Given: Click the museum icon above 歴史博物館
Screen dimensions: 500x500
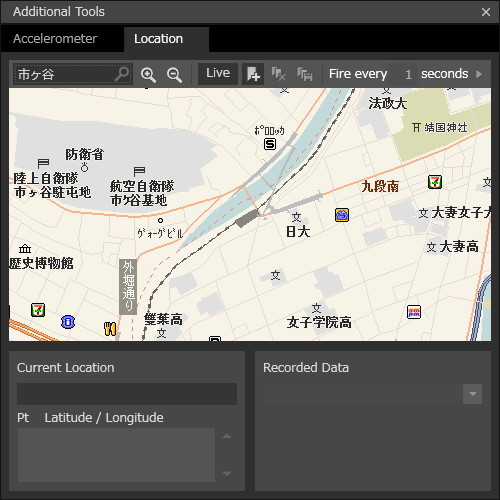Looking at the screenshot, I should point(25,249).
